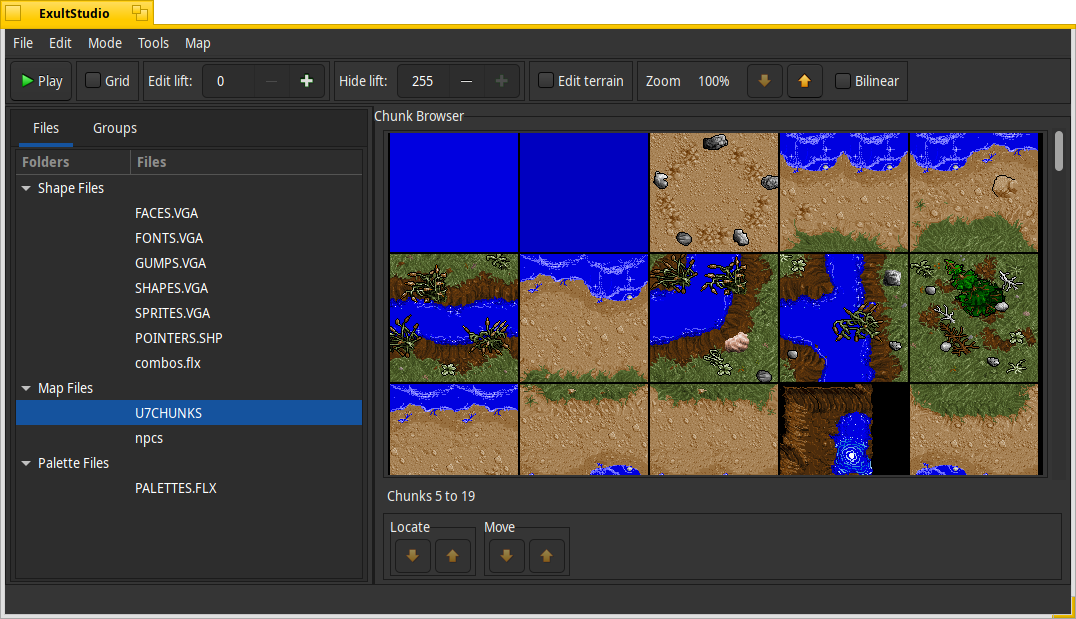Enable Bilinear filtering checkbox
The height and width of the screenshot is (619, 1076).
point(843,81)
